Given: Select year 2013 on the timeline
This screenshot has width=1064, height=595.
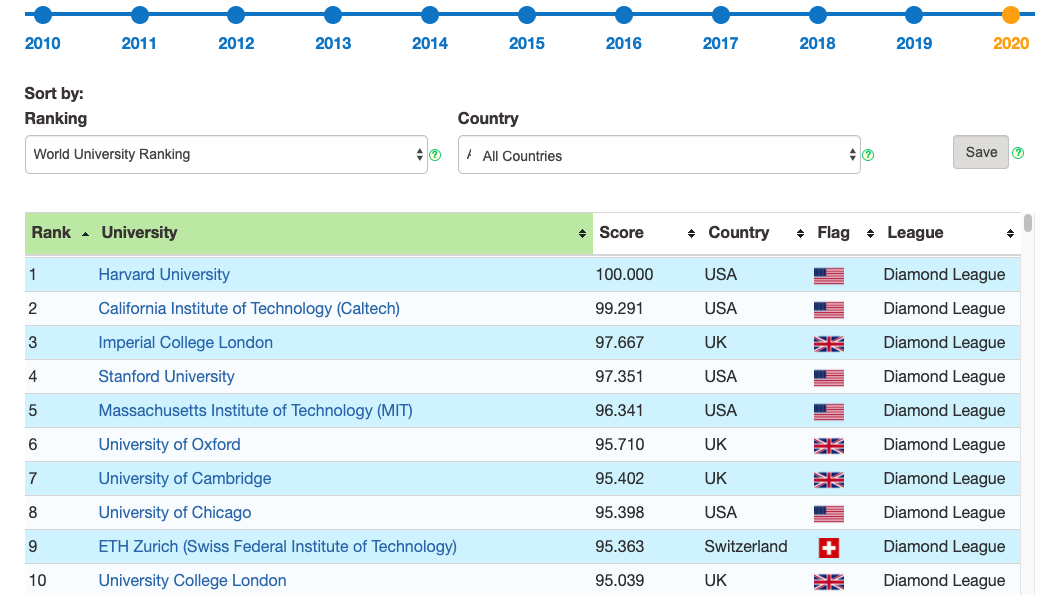Looking at the screenshot, I should (x=333, y=15).
